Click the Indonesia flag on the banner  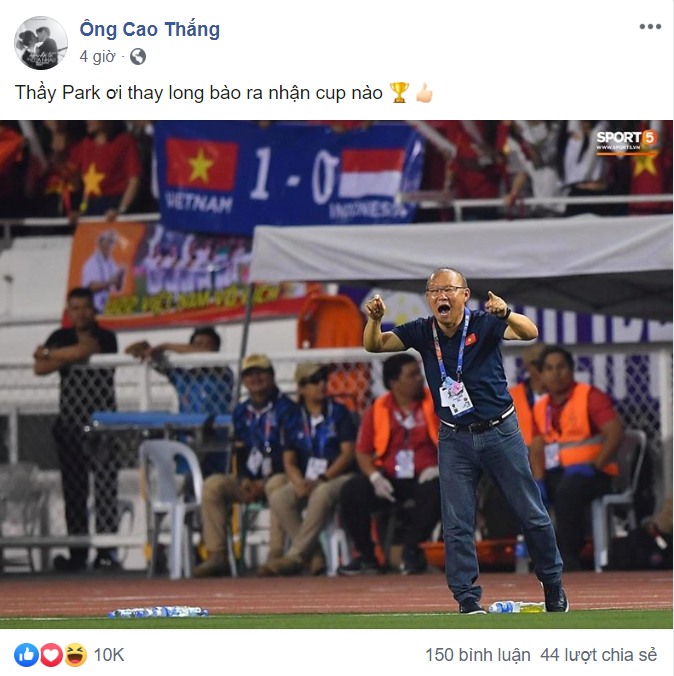point(372,173)
